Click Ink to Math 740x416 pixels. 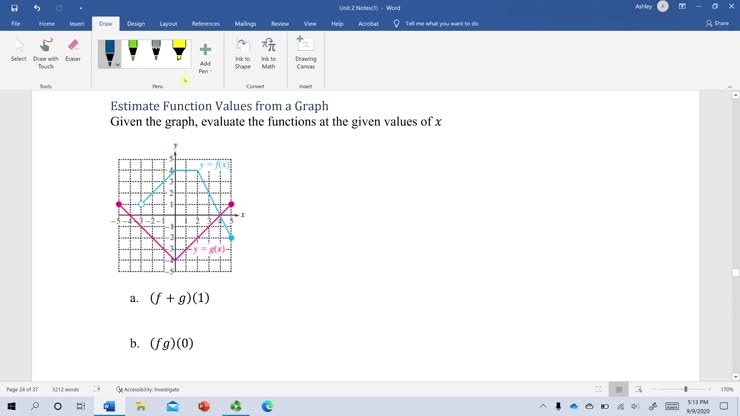click(269, 53)
